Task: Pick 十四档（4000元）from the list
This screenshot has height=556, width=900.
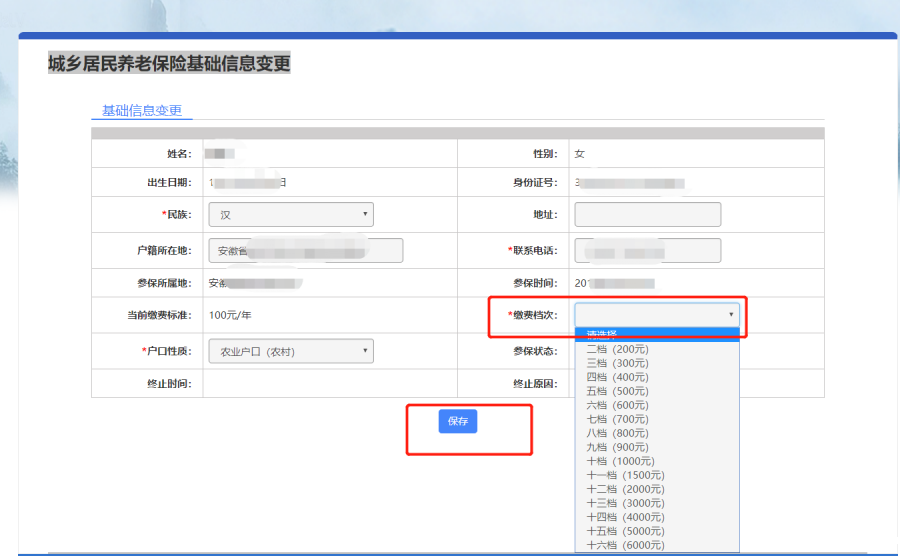Action: (625, 517)
